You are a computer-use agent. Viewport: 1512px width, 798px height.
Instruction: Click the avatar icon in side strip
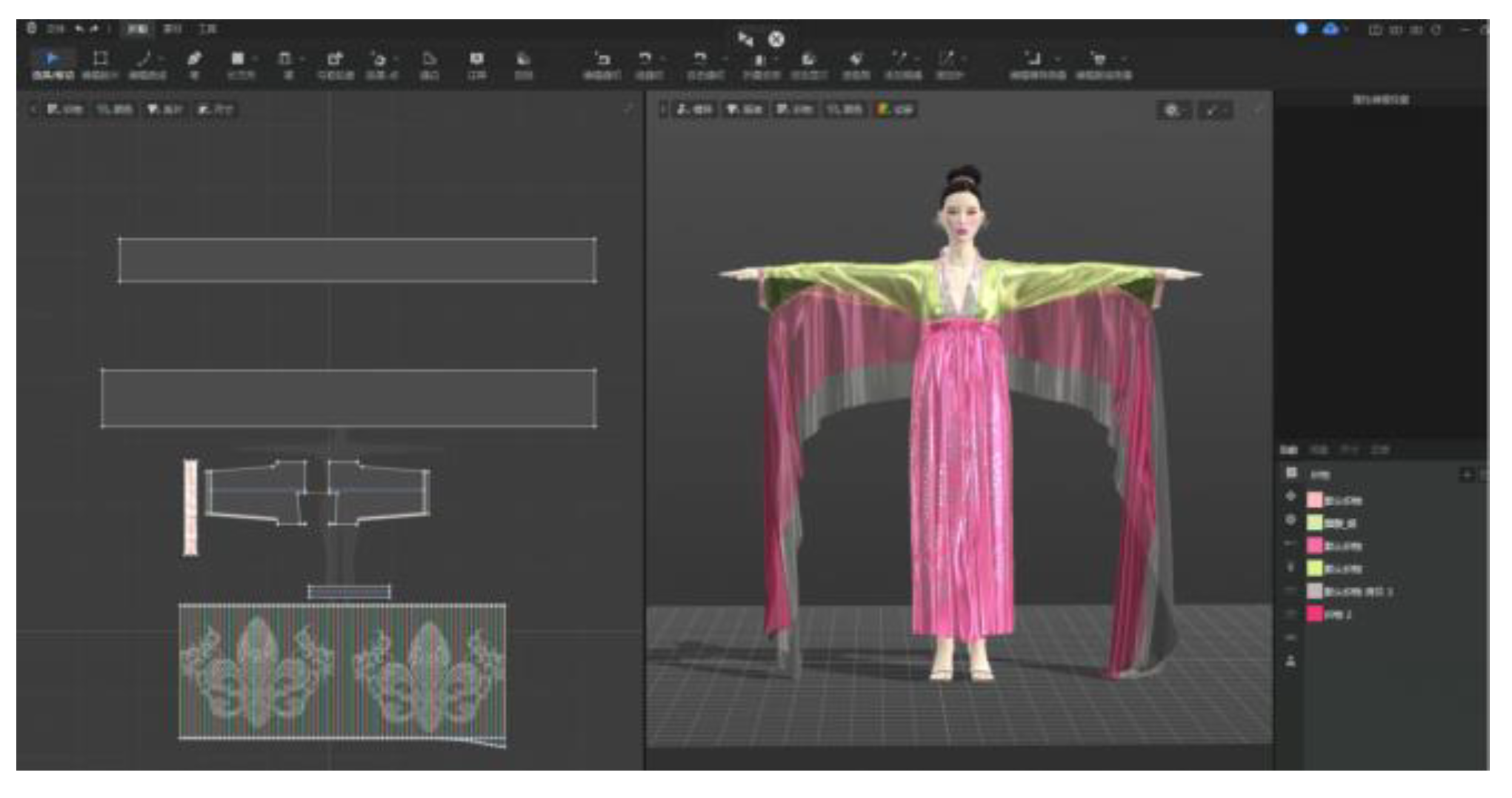click(x=1290, y=660)
